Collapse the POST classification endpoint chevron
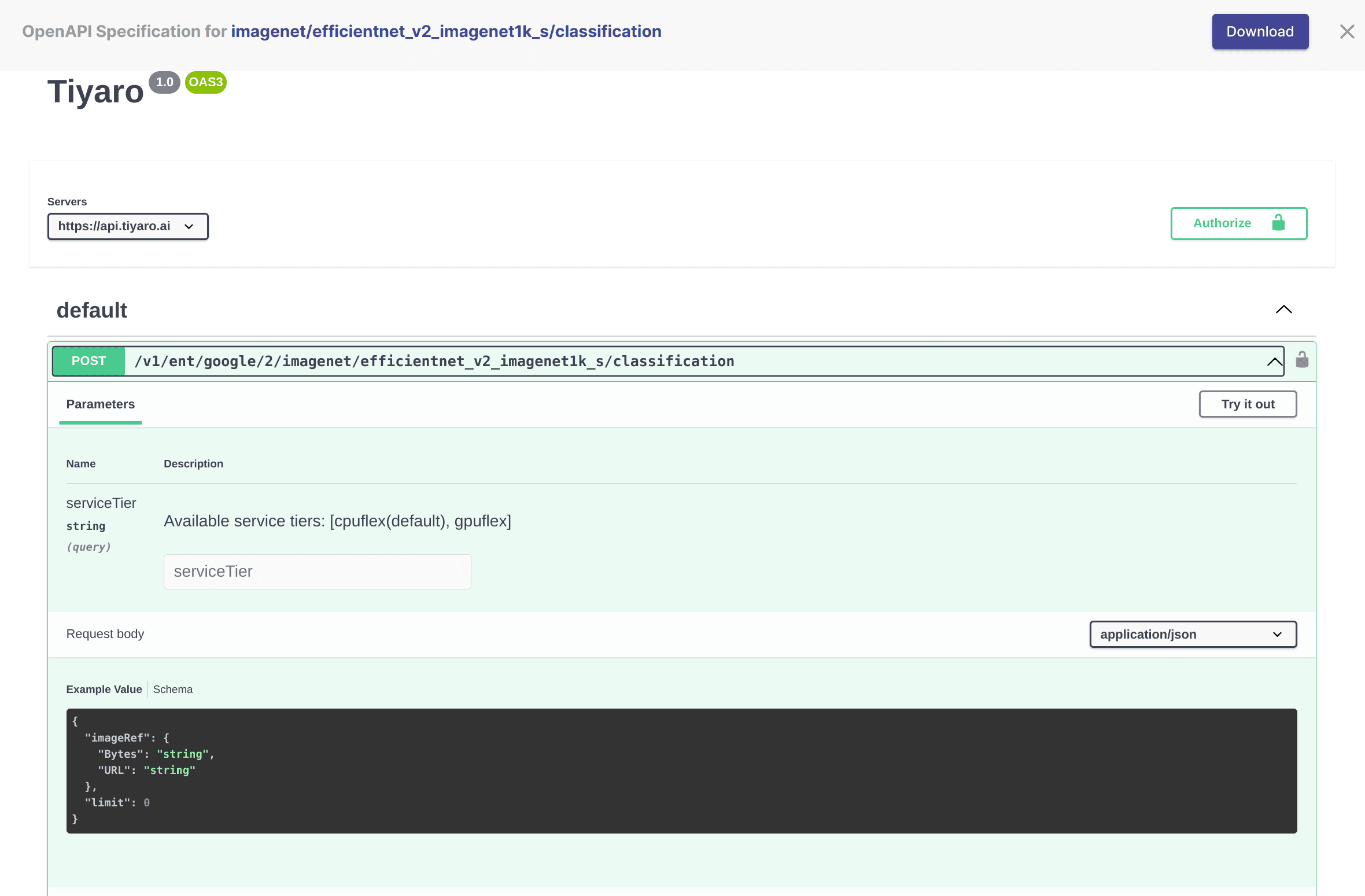Viewport: 1365px width, 896px height. pyautogui.click(x=1274, y=362)
